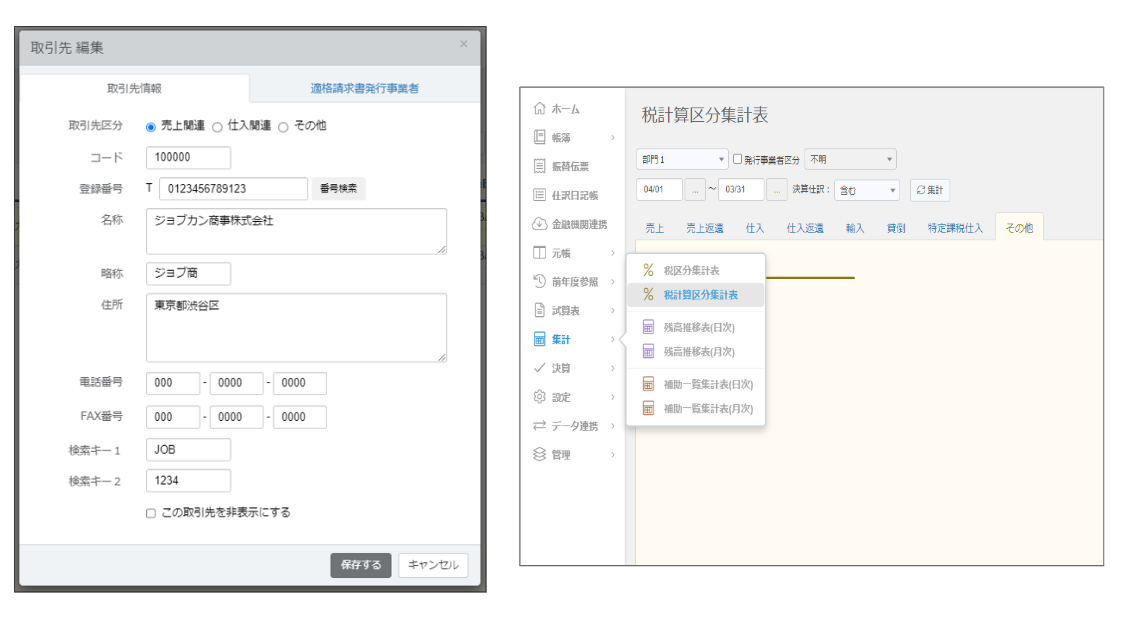Open the 輸入 tab
Viewport: 1131px width, 628px height.
coord(855,228)
